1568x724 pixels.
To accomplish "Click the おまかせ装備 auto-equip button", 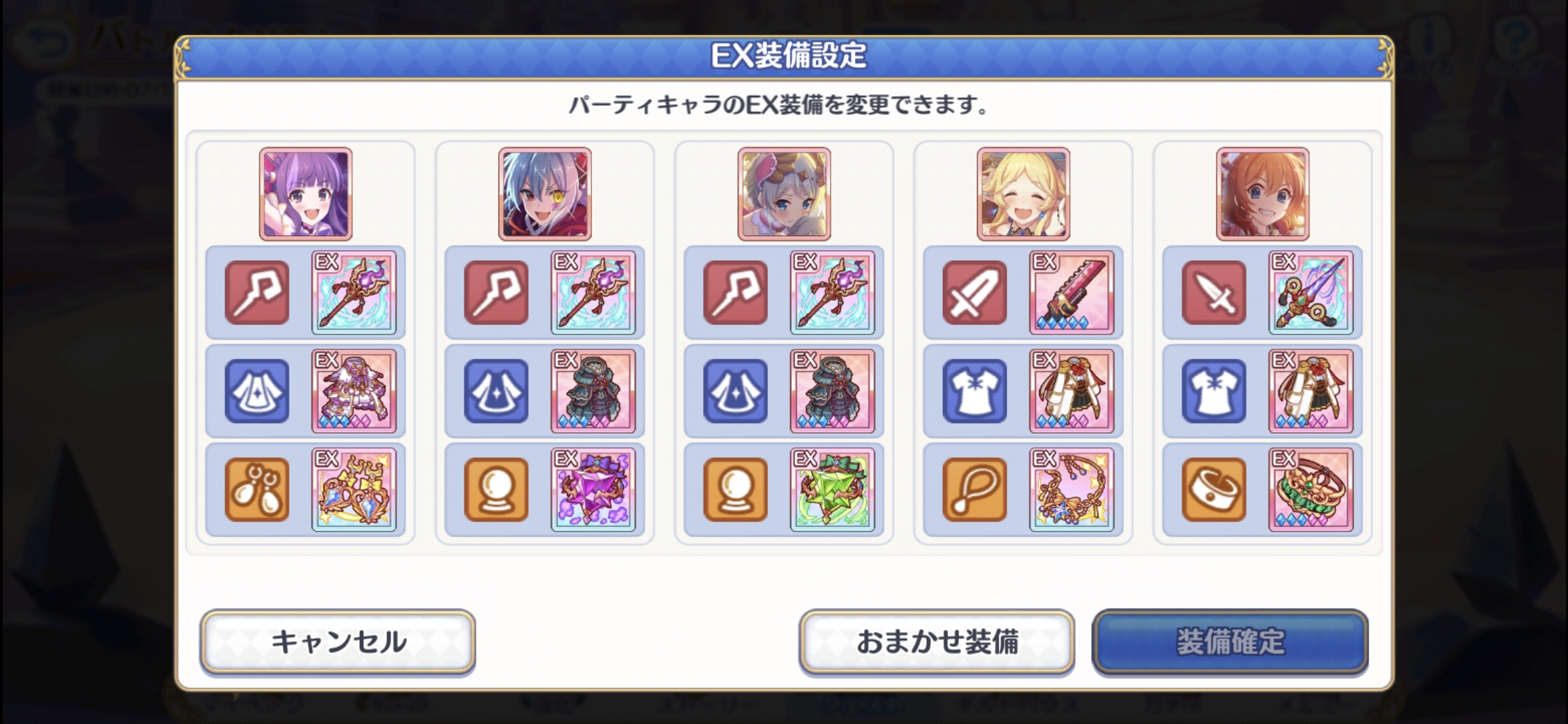I will coord(937,642).
